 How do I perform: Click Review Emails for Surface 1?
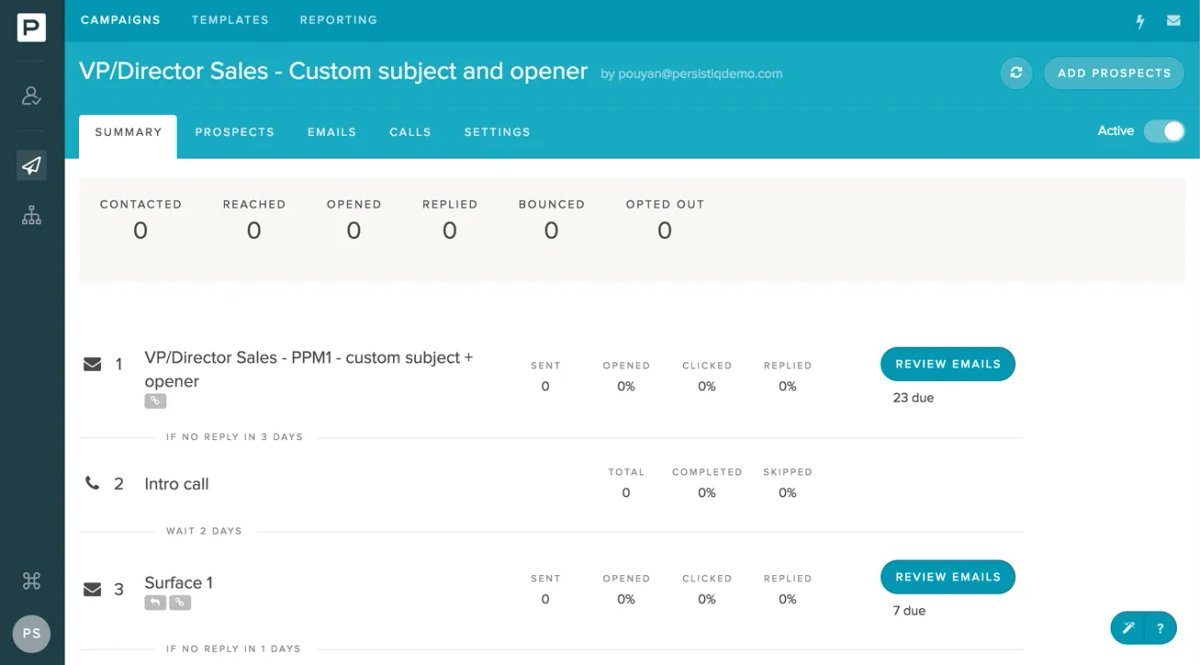click(948, 577)
